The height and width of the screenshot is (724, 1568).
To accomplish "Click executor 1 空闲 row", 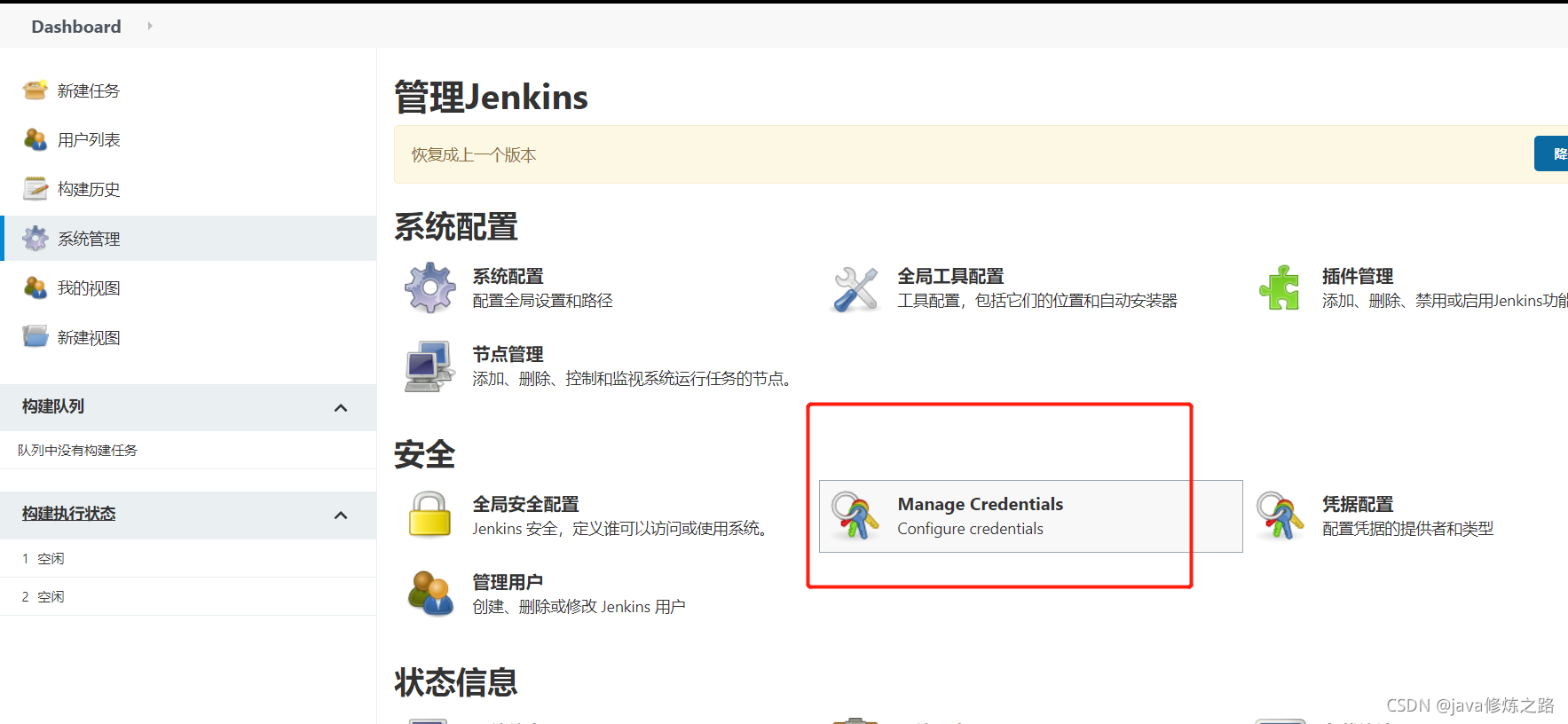I will (188, 558).
